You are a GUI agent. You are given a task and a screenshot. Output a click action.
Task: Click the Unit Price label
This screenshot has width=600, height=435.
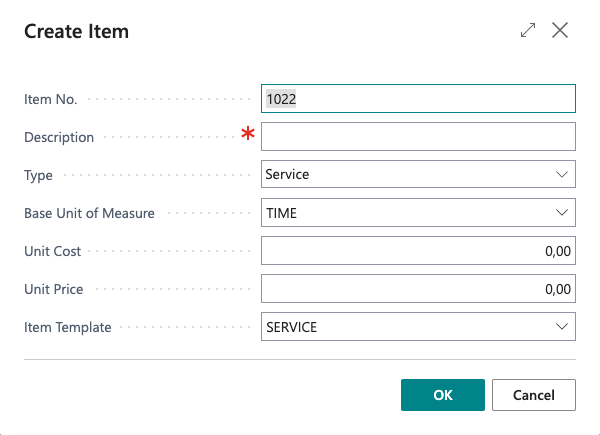point(54,289)
